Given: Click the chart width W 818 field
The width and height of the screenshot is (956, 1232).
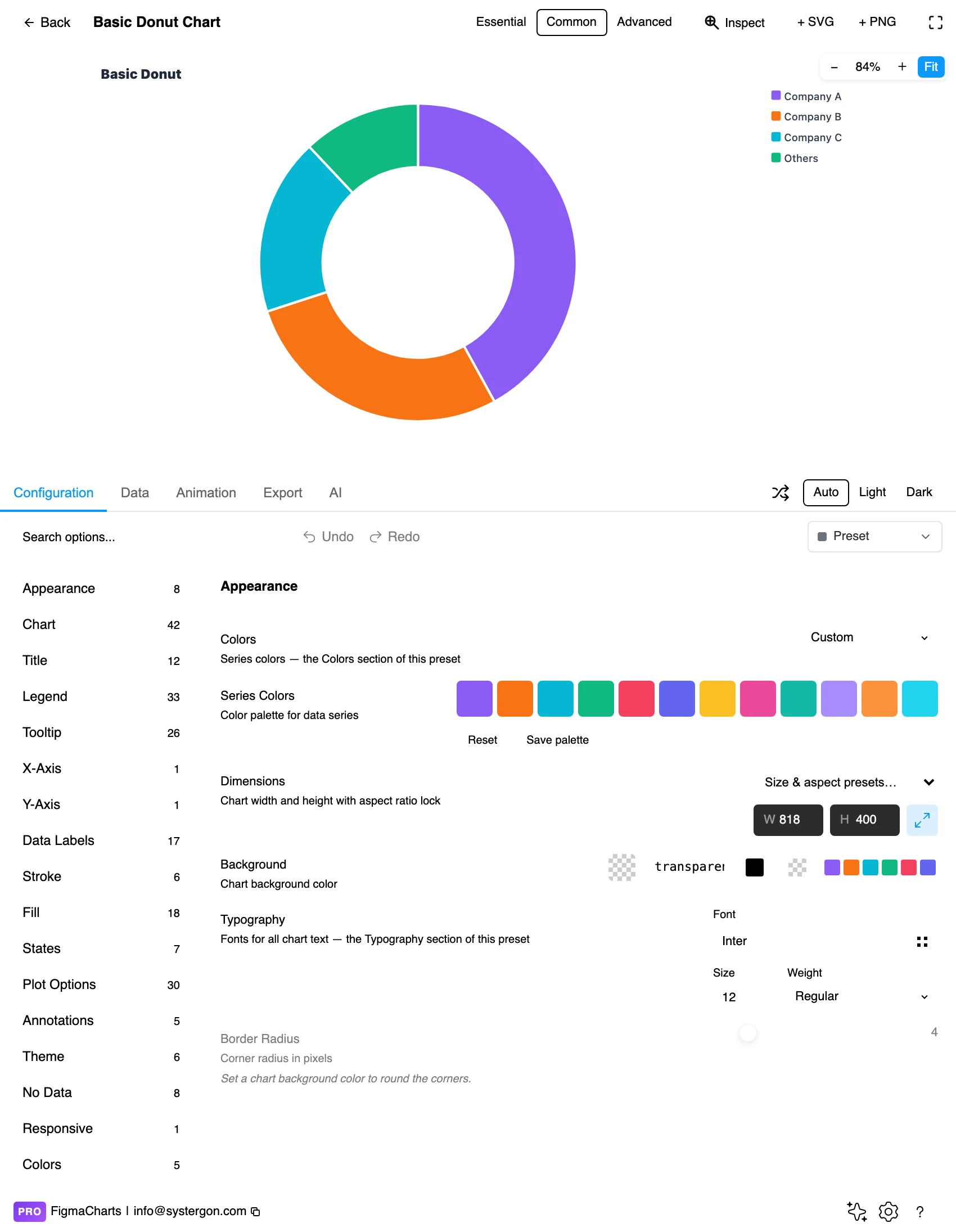Looking at the screenshot, I should tap(788, 820).
